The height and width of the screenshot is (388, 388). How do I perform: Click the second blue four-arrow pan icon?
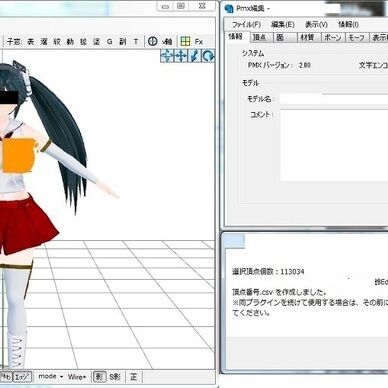pos(181,56)
